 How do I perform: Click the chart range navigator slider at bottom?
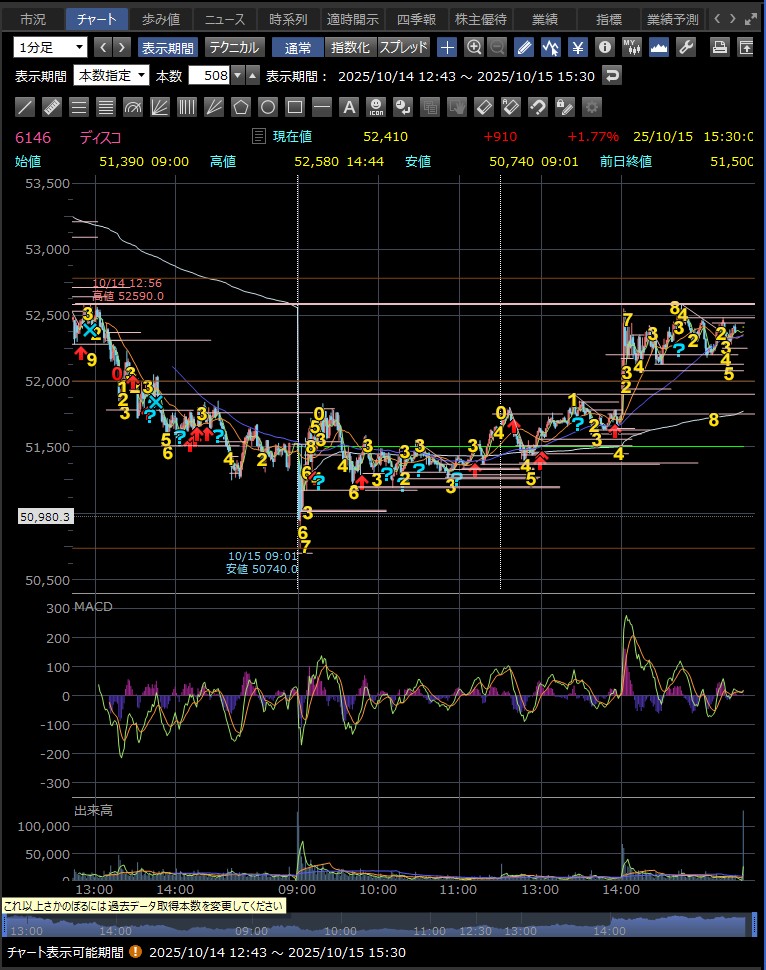click(x=380, y=926)
